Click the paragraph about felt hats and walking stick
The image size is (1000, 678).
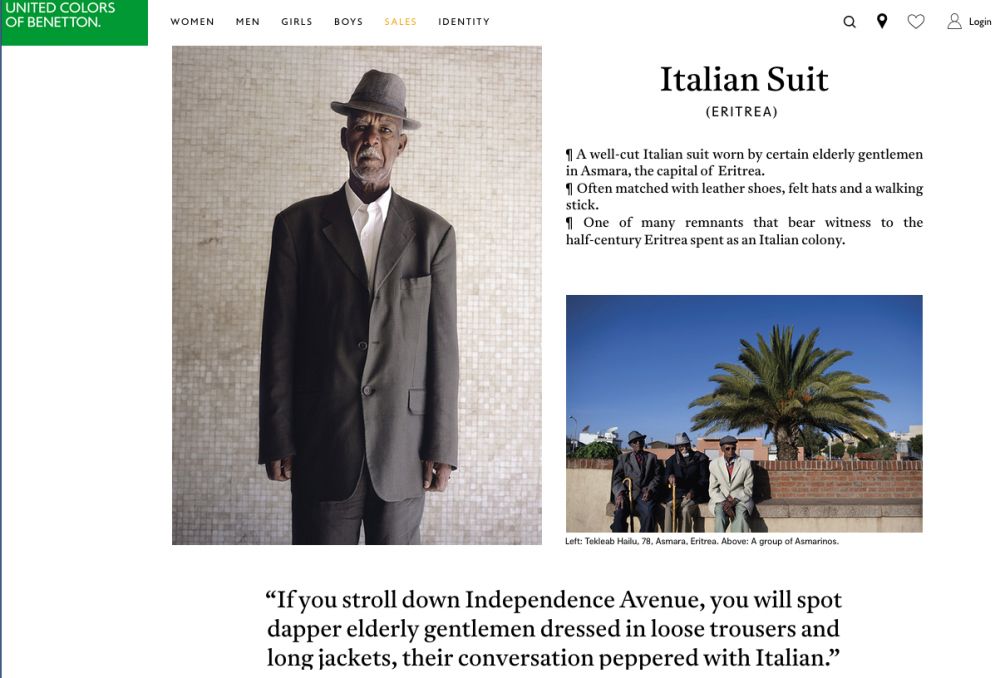tap(744, 196)
